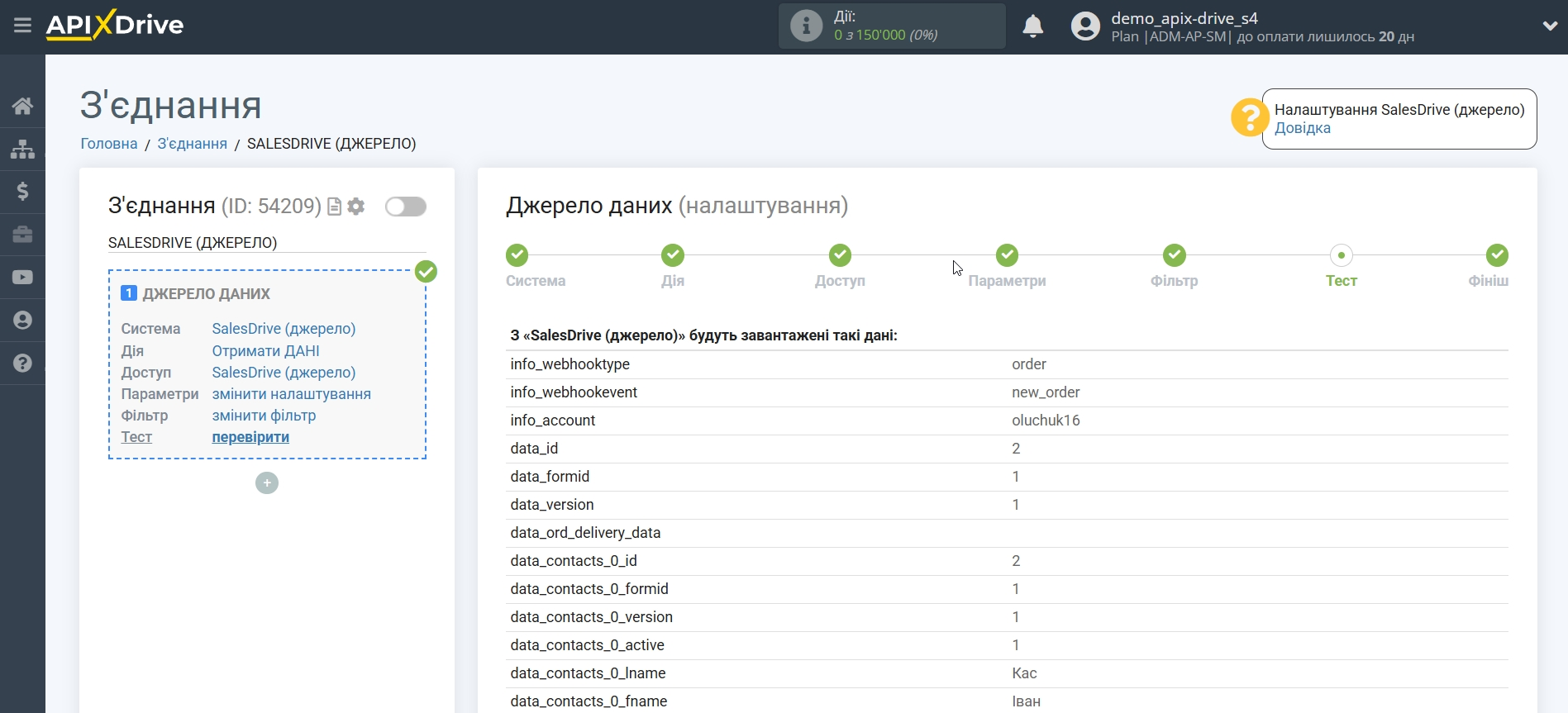Add a new block with plus button
This screenshot has width=1568, height=713.
coord(267,483)
